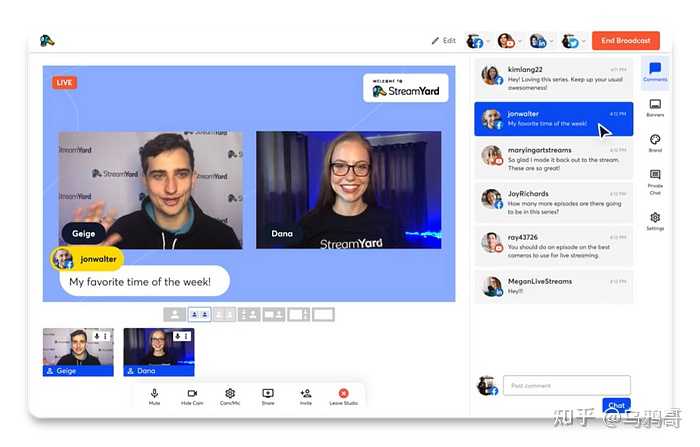The width and height of the screenshot is (700, 447).
Task: Open the Banners tab
Action: 655,108
